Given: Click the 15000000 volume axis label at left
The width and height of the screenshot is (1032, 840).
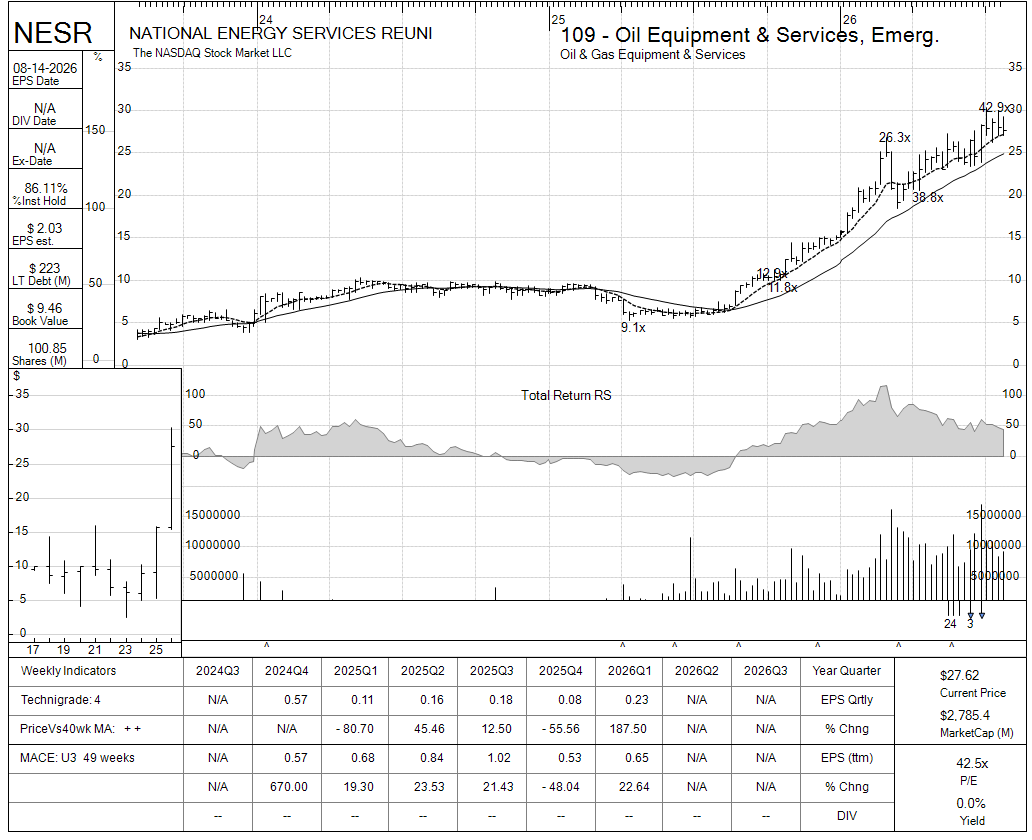Looking at the screenshot, I should click(x=213, y=515).
